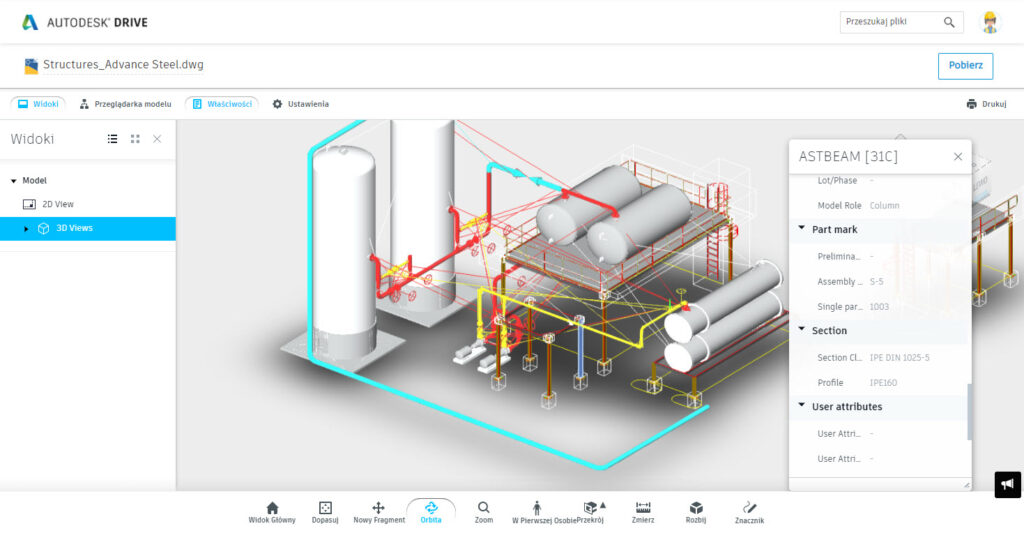
Task: Toggle the Widoki panel button
Action: click(38, 104)
